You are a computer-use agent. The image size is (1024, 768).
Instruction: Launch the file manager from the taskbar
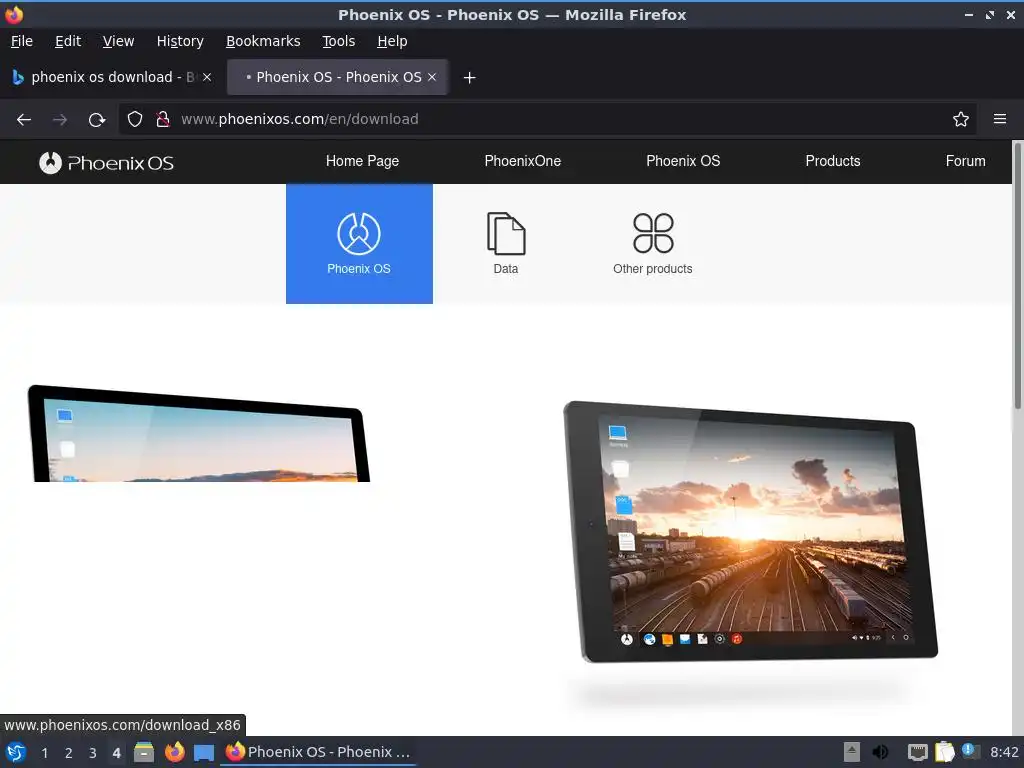(144, 752)
